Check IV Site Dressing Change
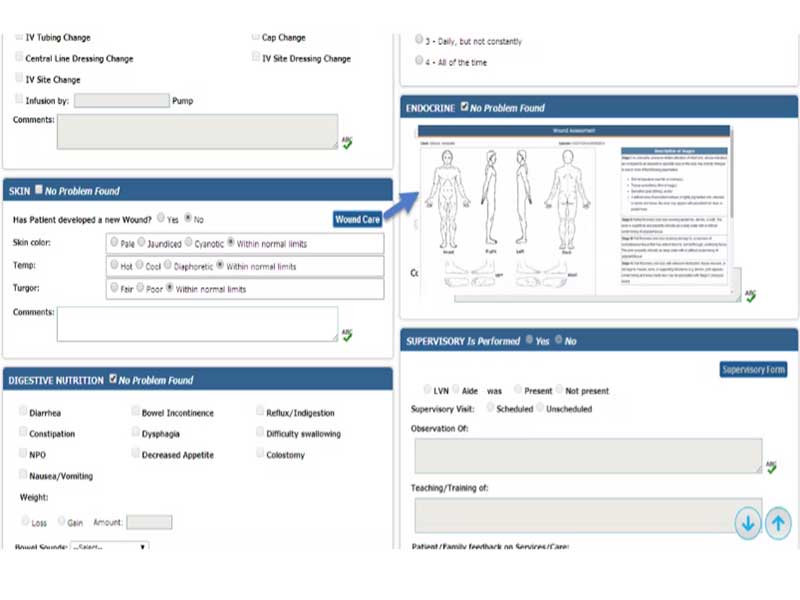This screenshot has height=600, width=800. [256, 56]
